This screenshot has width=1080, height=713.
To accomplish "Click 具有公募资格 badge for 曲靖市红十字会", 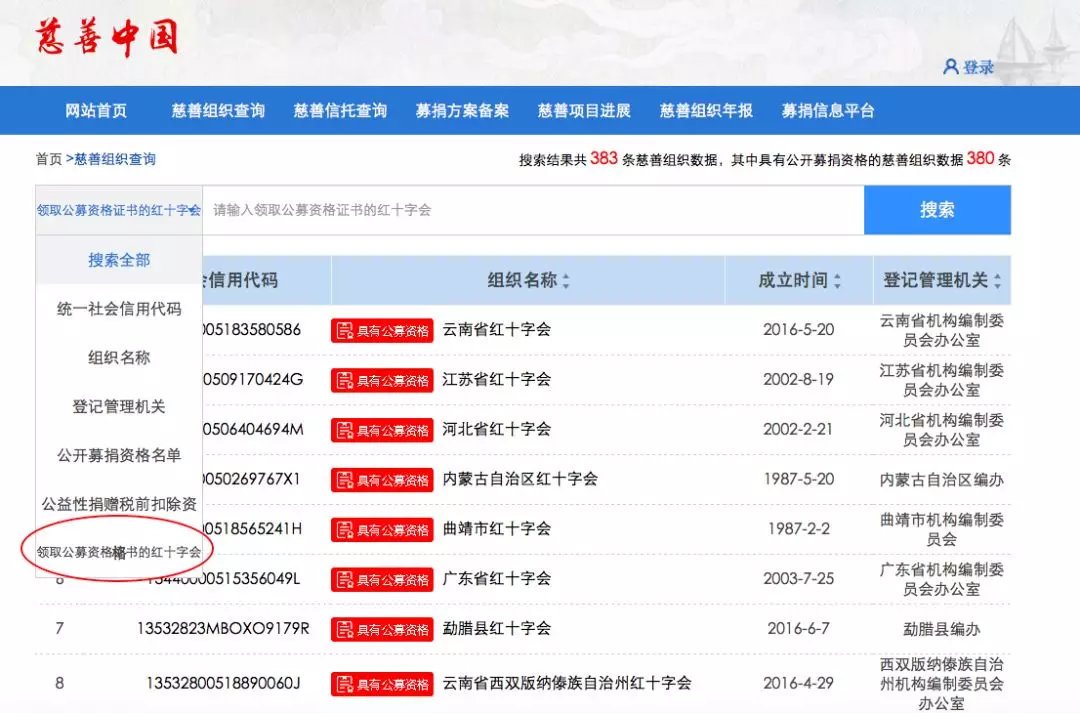I will click(382, 530).
